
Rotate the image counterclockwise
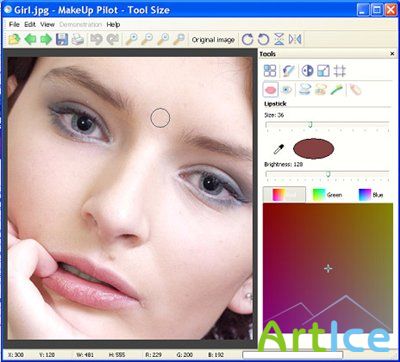click(263, 40)
